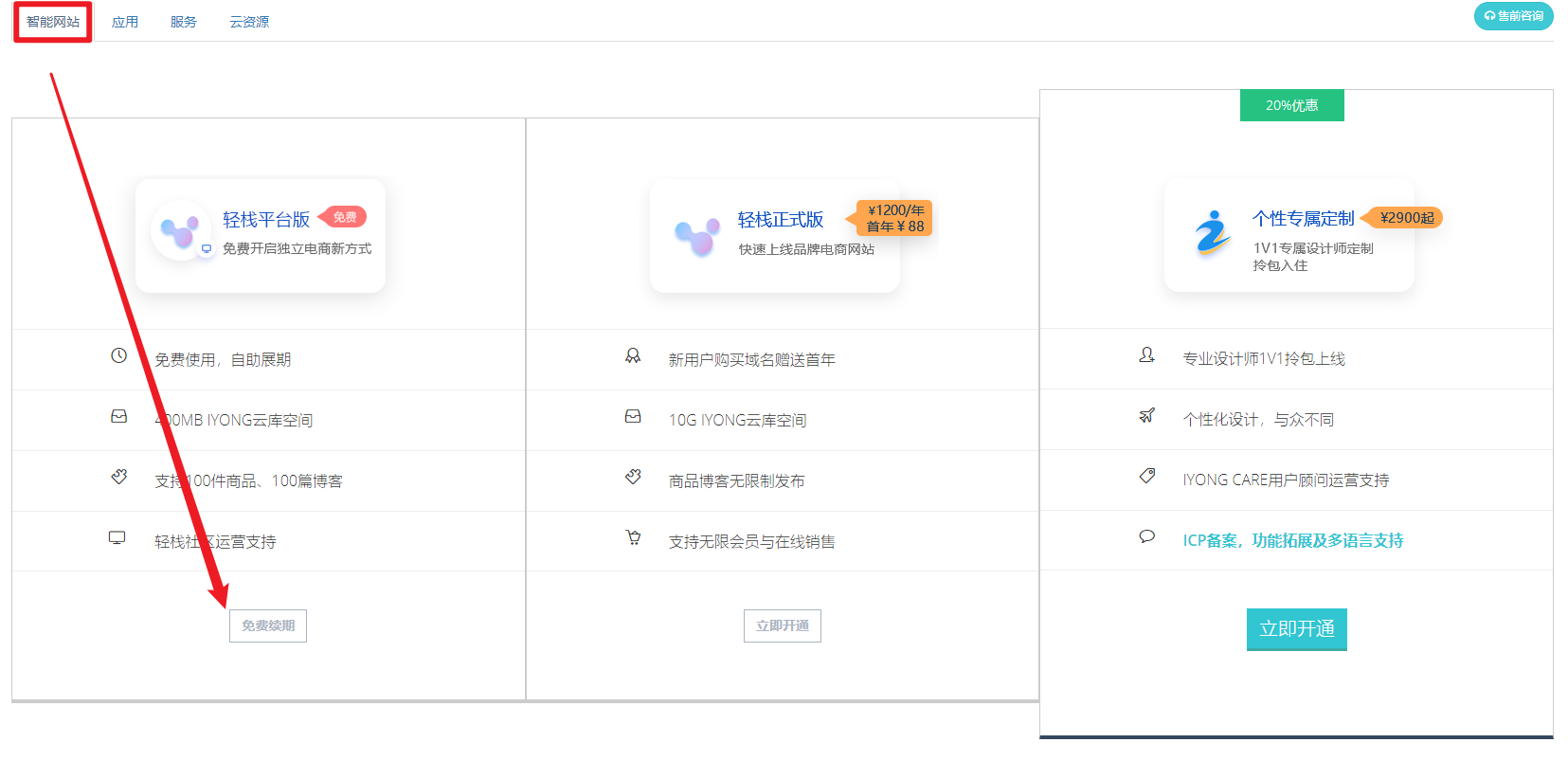This screenshot has width=1568, height=779.
Task: Select the 20%优惠 green badge
Action: click(x=1292, y=105)
